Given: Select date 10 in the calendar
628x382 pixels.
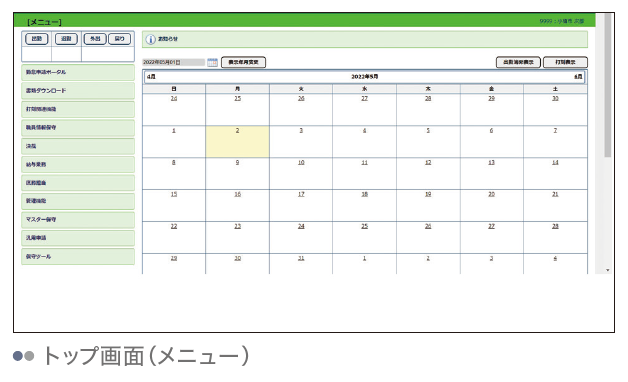Looking at the screenshot, I should point(301,163).
